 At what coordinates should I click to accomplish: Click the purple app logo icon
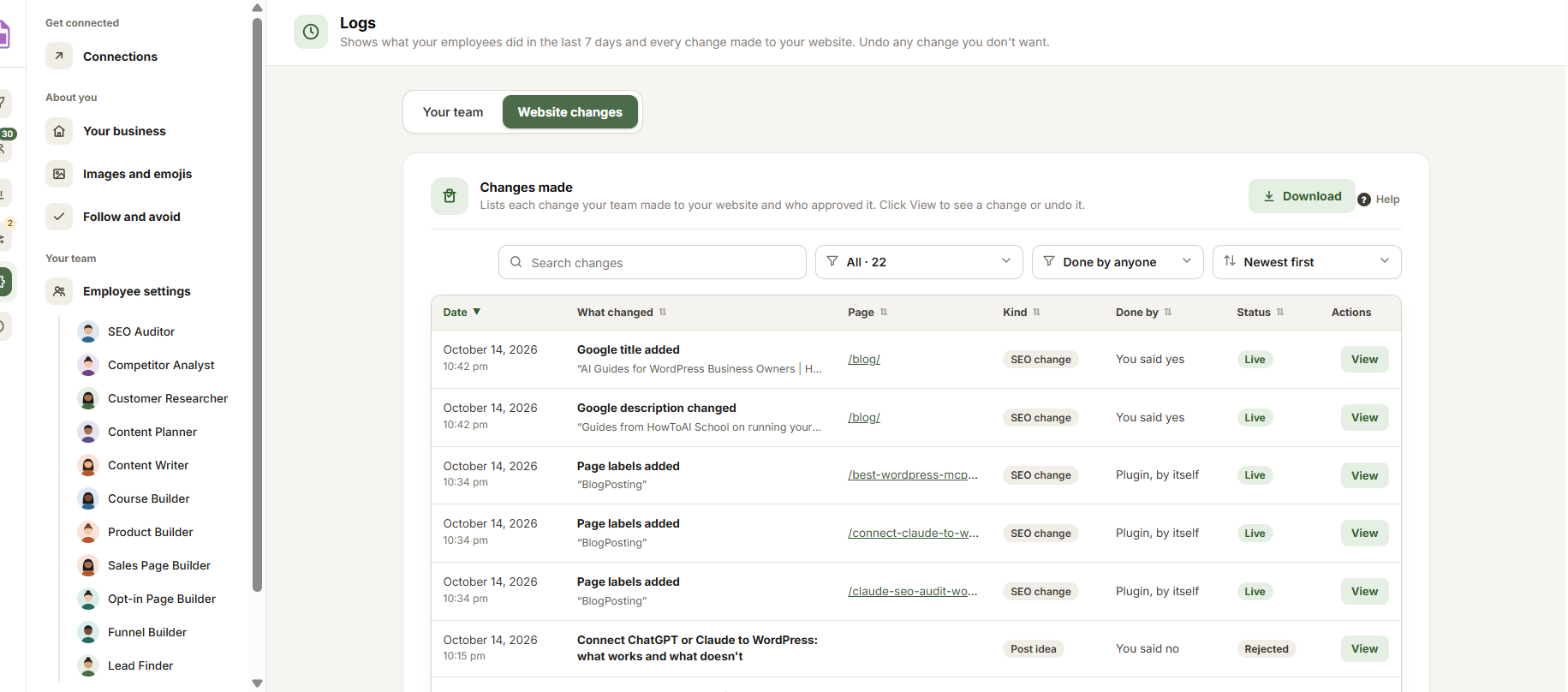4,32
